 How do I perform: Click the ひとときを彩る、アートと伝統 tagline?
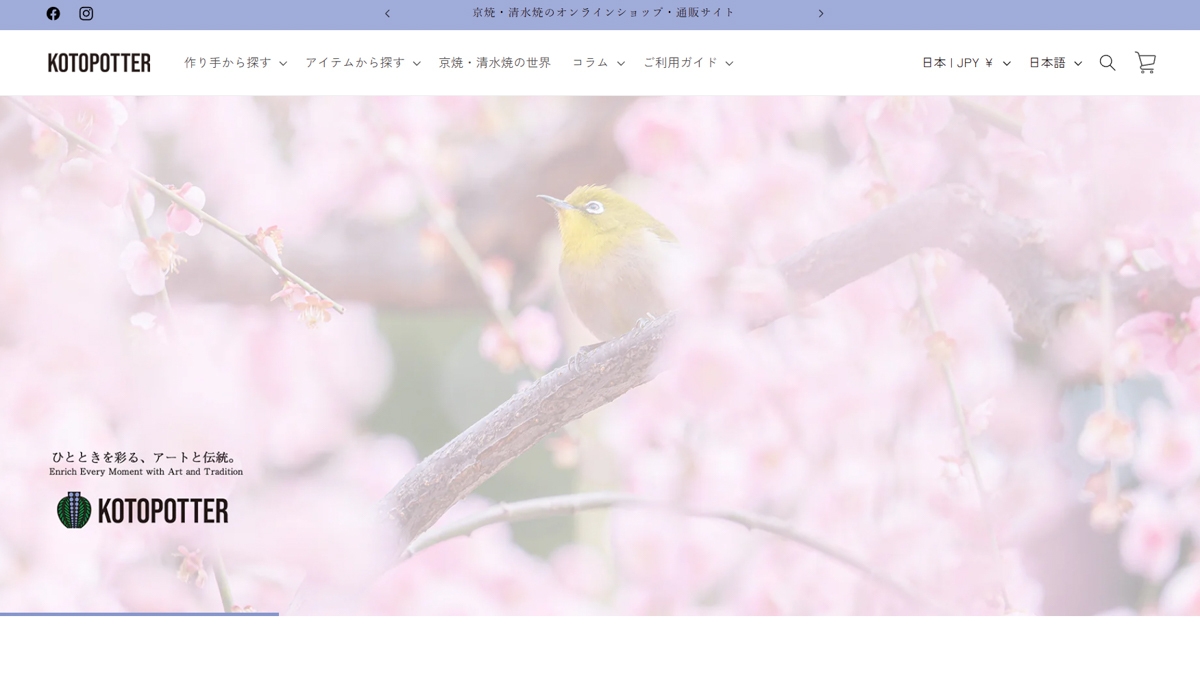pos(144,456)
